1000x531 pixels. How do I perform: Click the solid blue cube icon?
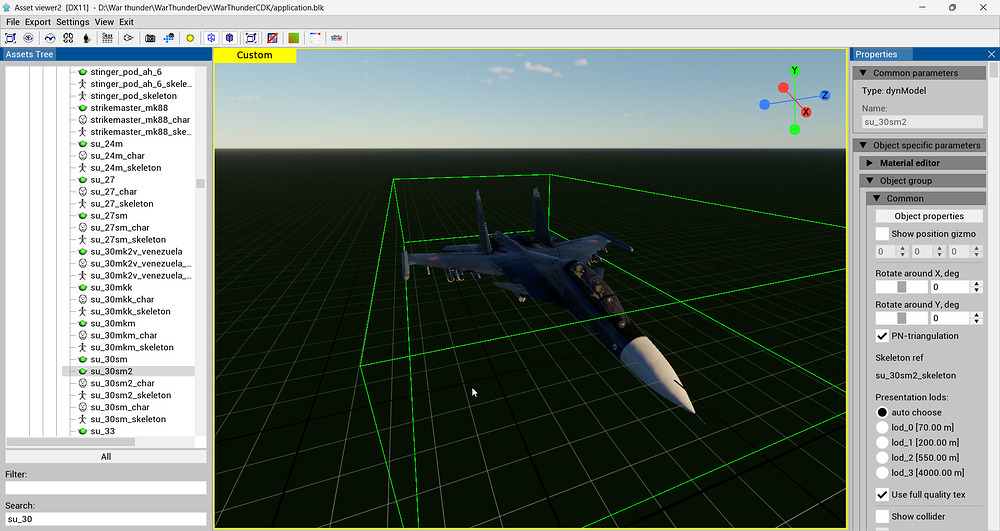(x=229, y=37)
